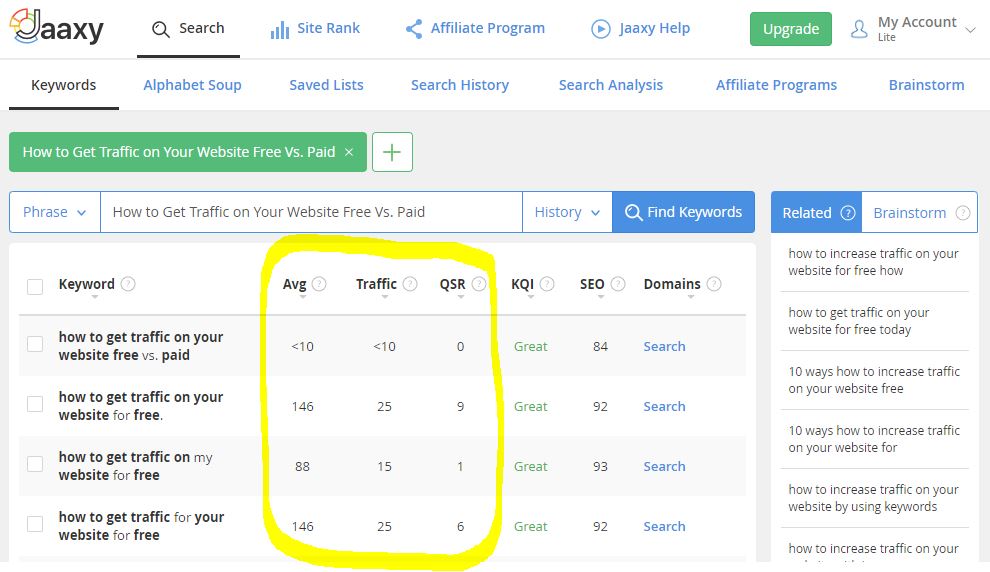Open the History dropdown
The height and width of the screenshot is (572, 990).
click(x=567, y=212)
